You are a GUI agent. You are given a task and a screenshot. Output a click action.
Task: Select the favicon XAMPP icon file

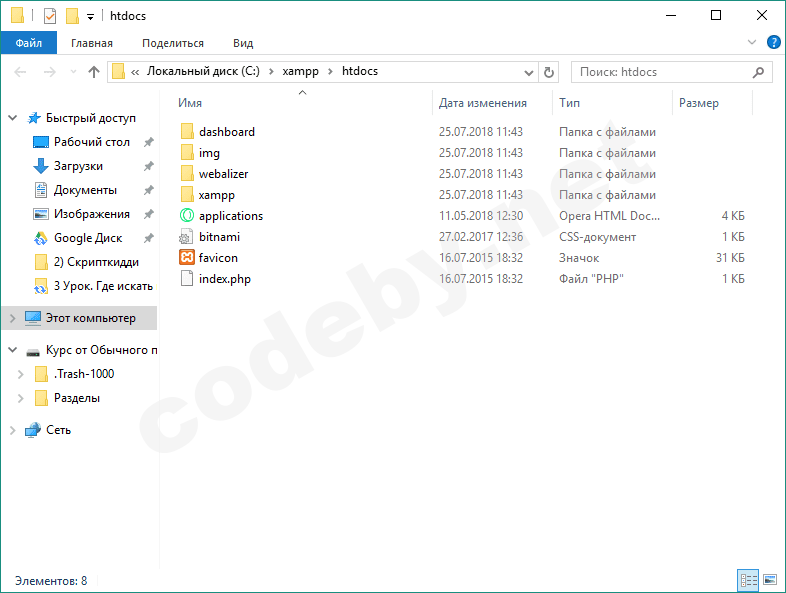coord(187,258)
